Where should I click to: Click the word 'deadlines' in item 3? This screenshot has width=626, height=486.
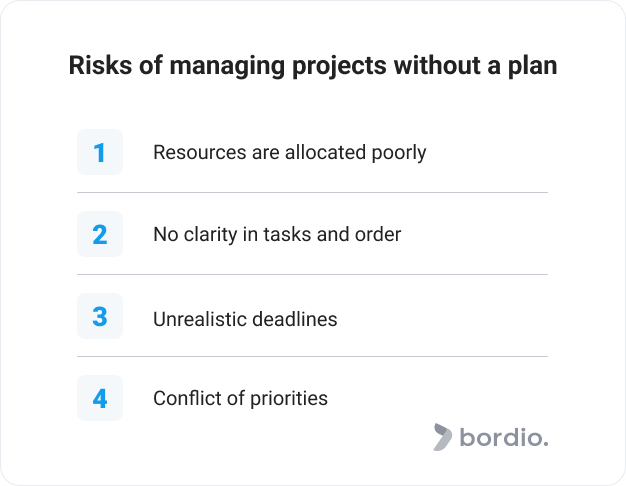point(295,319)
